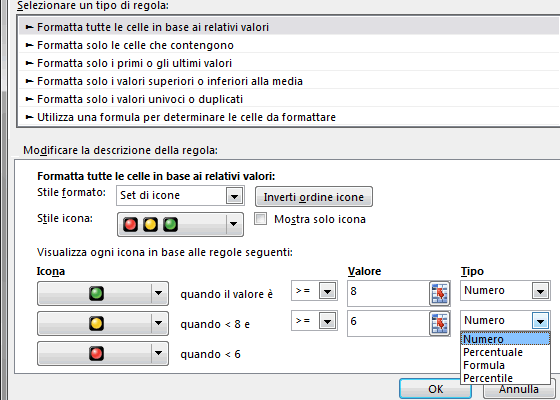Enable the Mostra solo icona checkbox
This screenshot has width=560, height=400.
coord(260,219)
